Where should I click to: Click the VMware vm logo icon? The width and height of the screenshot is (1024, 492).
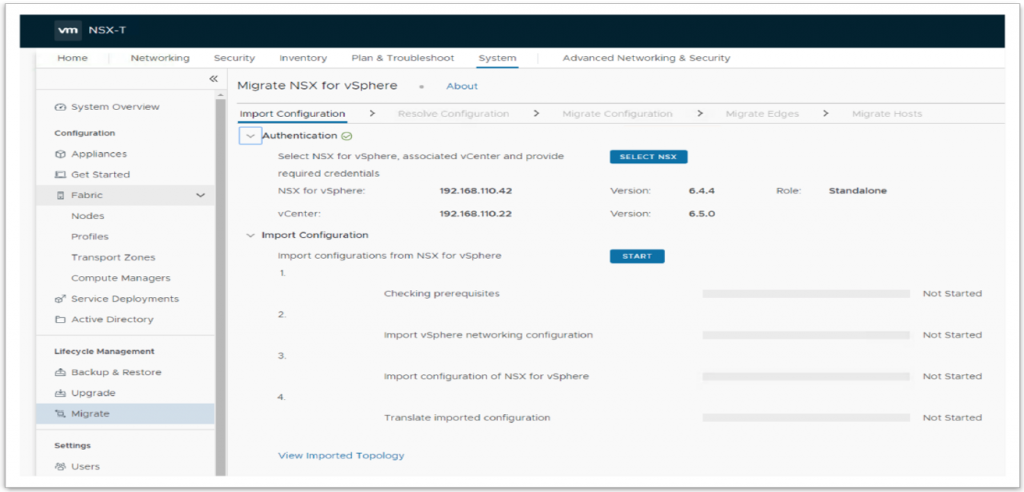coord(68,31)
